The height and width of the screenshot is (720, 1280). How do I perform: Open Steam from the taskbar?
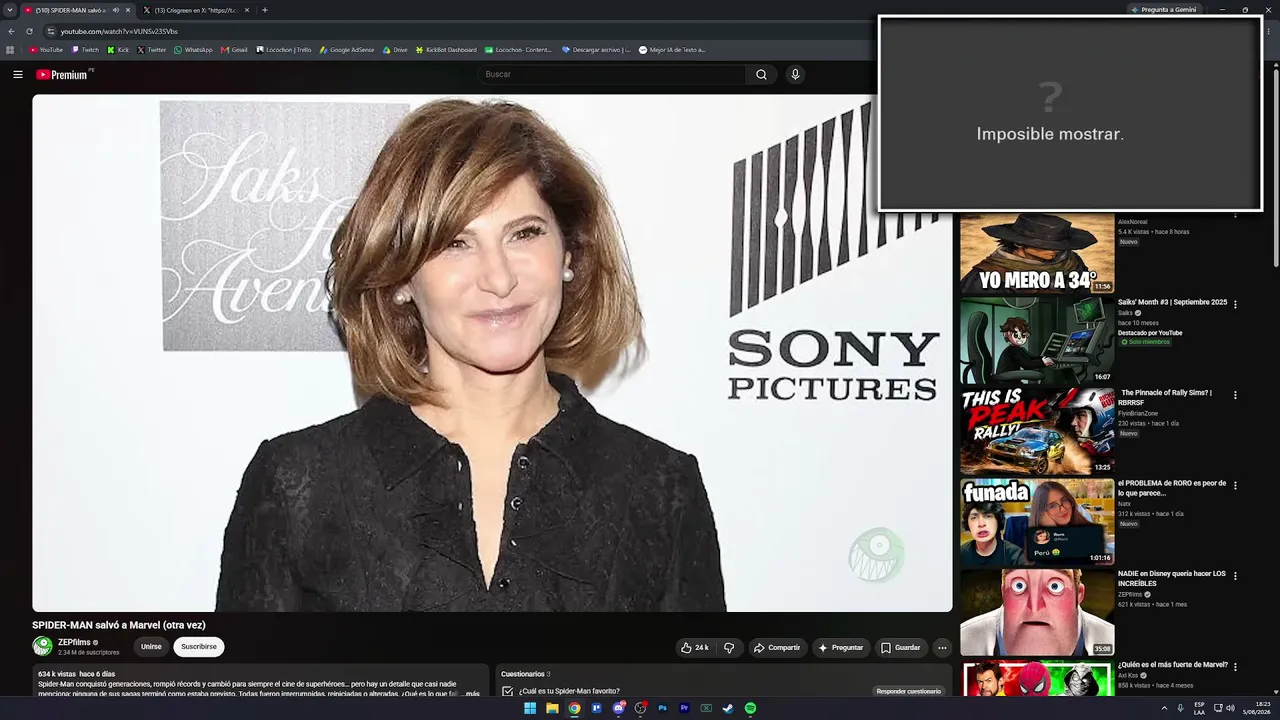click(728, 708)
